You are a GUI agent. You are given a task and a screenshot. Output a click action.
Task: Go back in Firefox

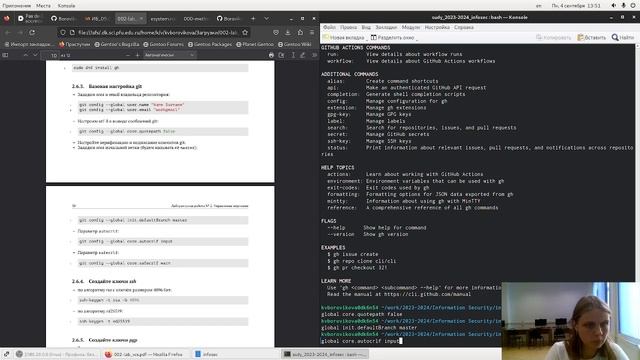8,33
